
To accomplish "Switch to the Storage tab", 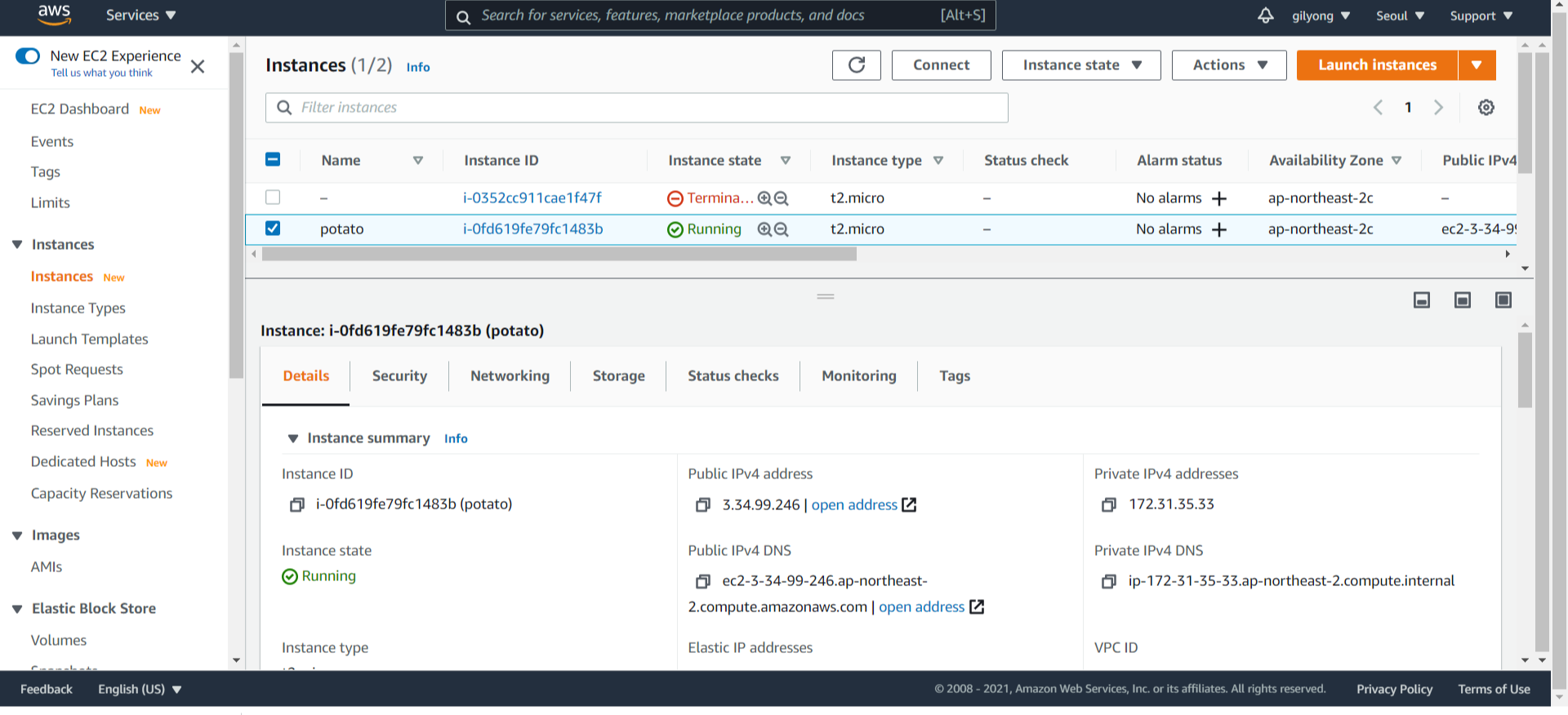I will (x=618, y=375).
